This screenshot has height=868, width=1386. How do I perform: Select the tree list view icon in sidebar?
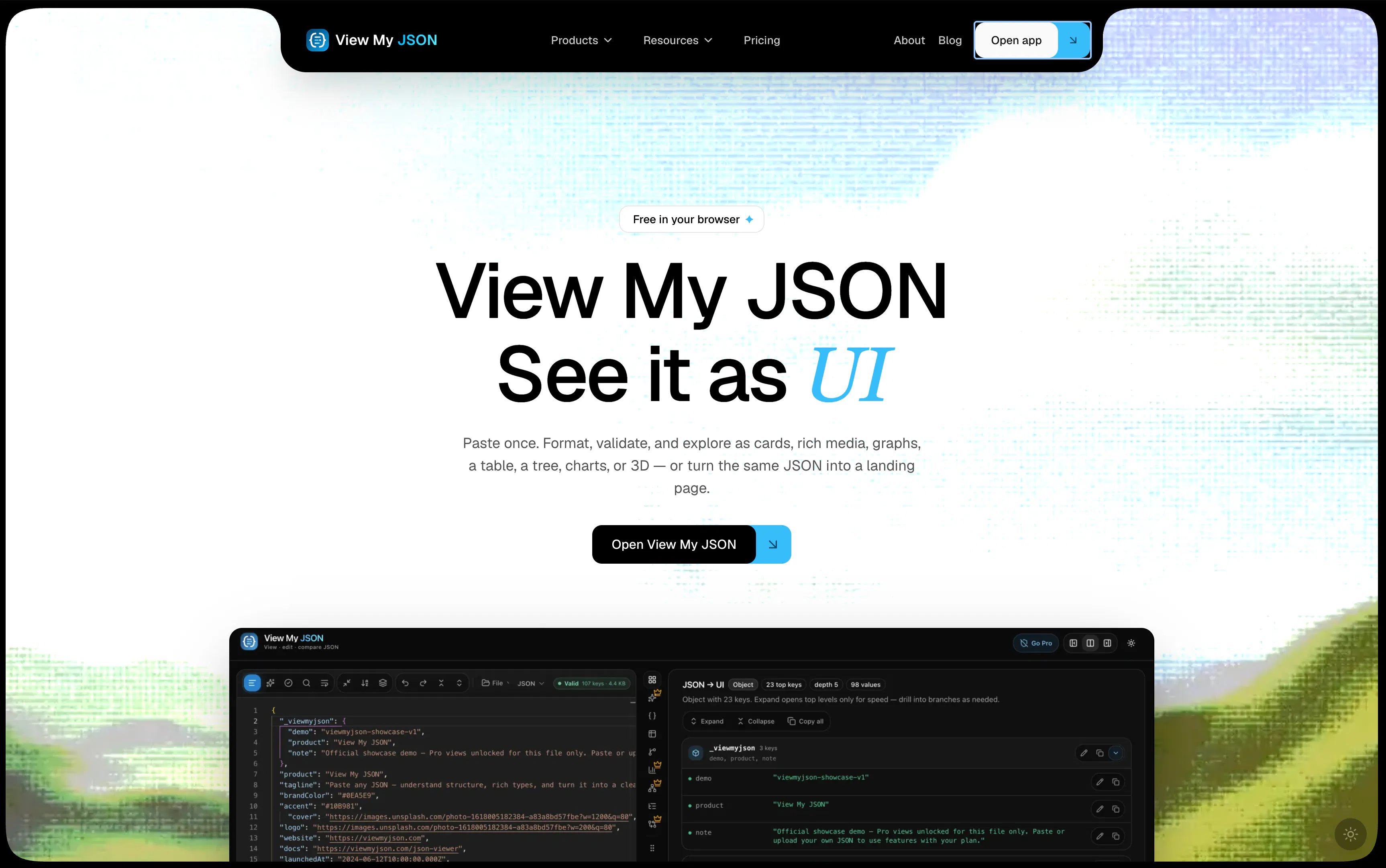[652, 806]
